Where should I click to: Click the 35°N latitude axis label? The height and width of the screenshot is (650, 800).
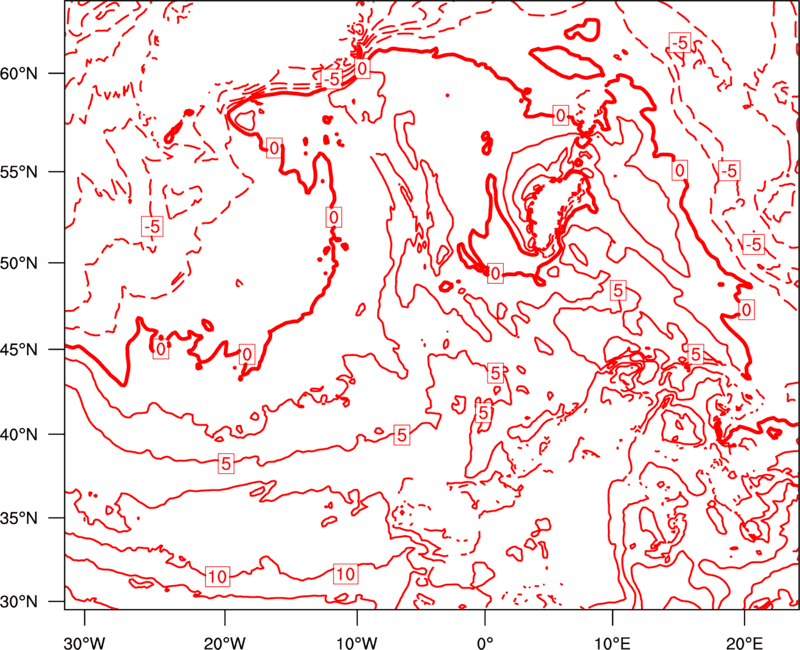coord(19,518)
